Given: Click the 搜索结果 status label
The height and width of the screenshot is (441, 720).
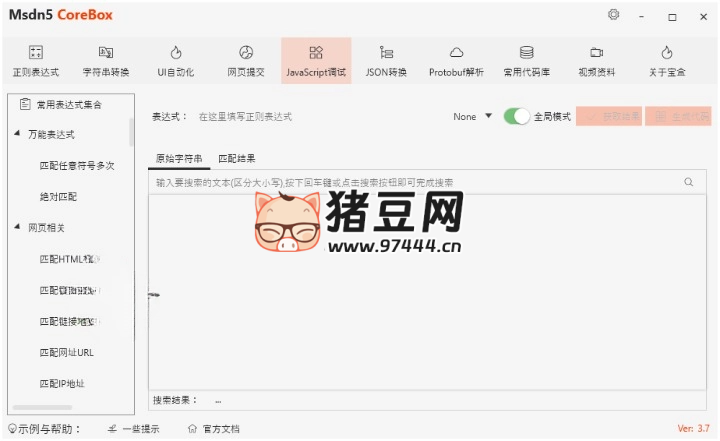Looking at the screenshot, I should click(174, 400).
